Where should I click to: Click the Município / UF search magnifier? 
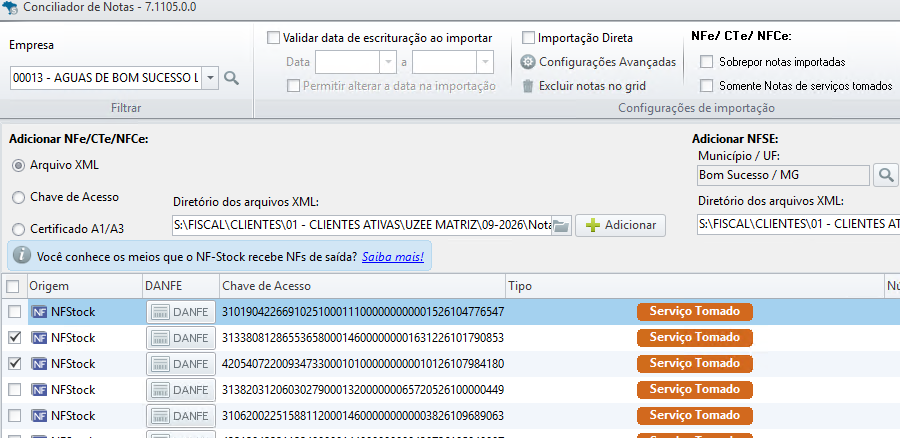tap(885, 176)
